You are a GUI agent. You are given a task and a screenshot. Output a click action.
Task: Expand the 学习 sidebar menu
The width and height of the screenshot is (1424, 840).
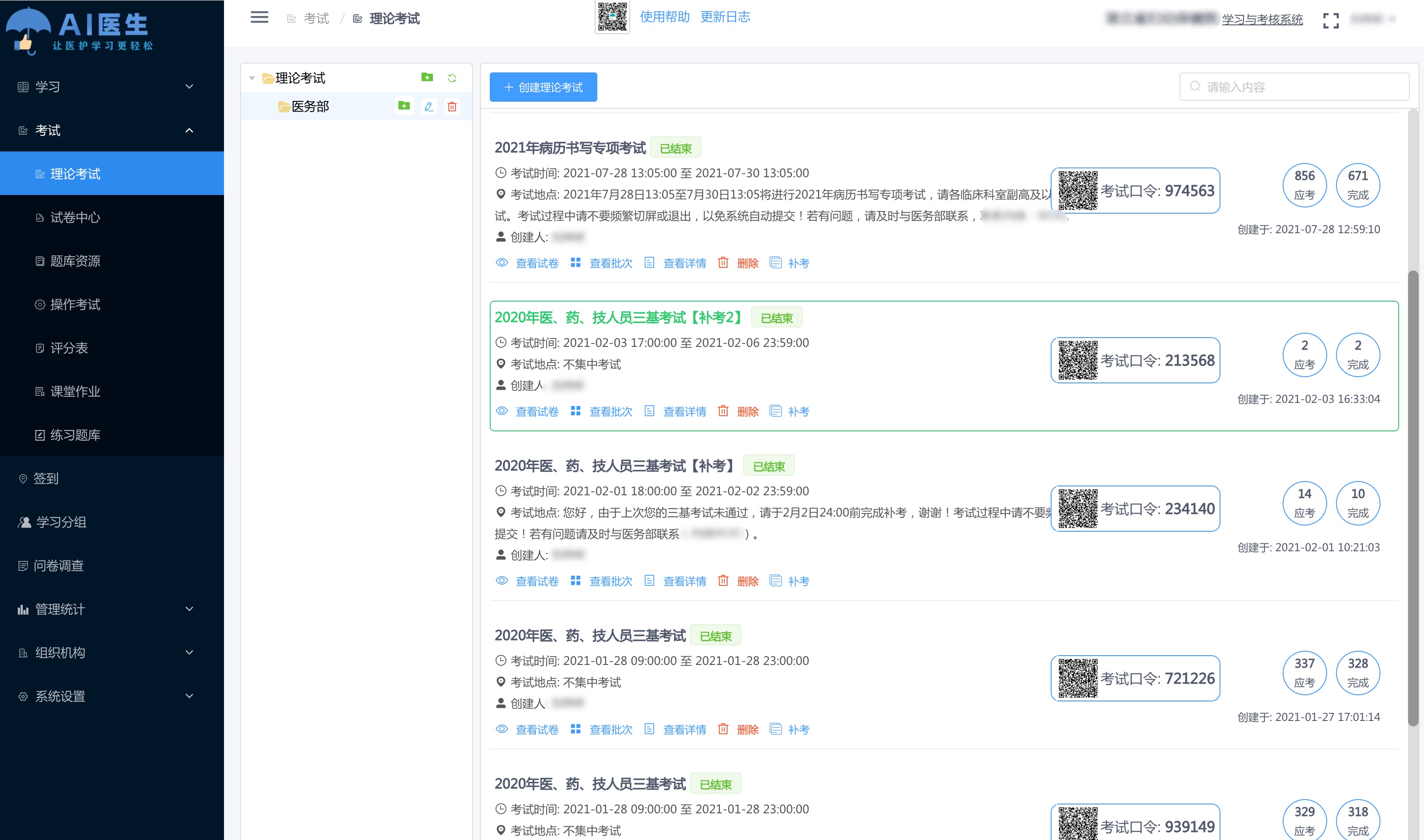[x=112, y=87]
